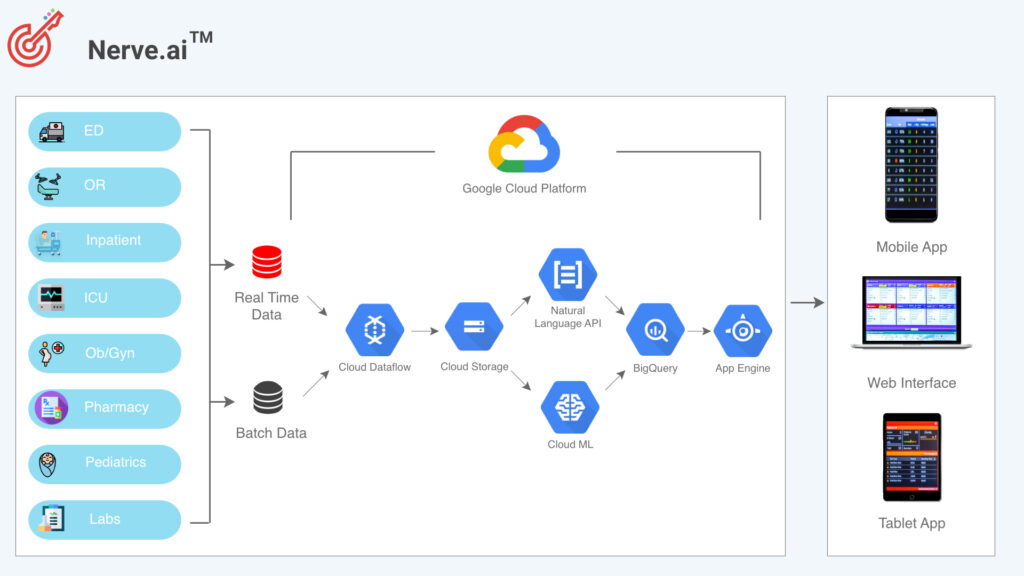This screenshot has width=1024, height=576.
Task: Click the heart monitor icon in ICU pill
Action: (x=52, y=298)
